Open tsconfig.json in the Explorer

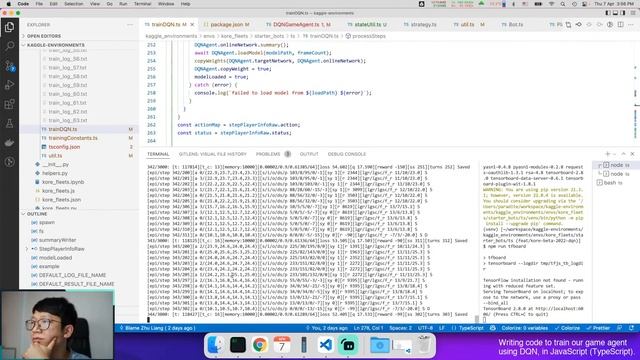point(64,147)
